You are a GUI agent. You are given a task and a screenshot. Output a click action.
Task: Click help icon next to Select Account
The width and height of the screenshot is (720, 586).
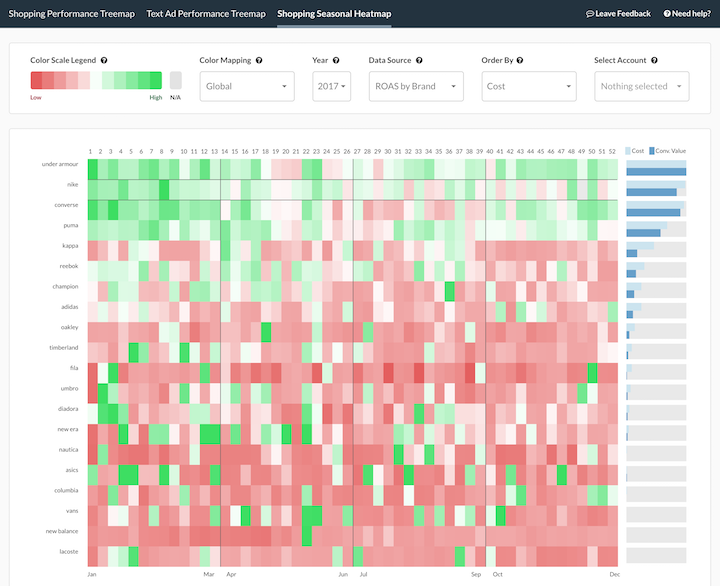tap(654, 60)
